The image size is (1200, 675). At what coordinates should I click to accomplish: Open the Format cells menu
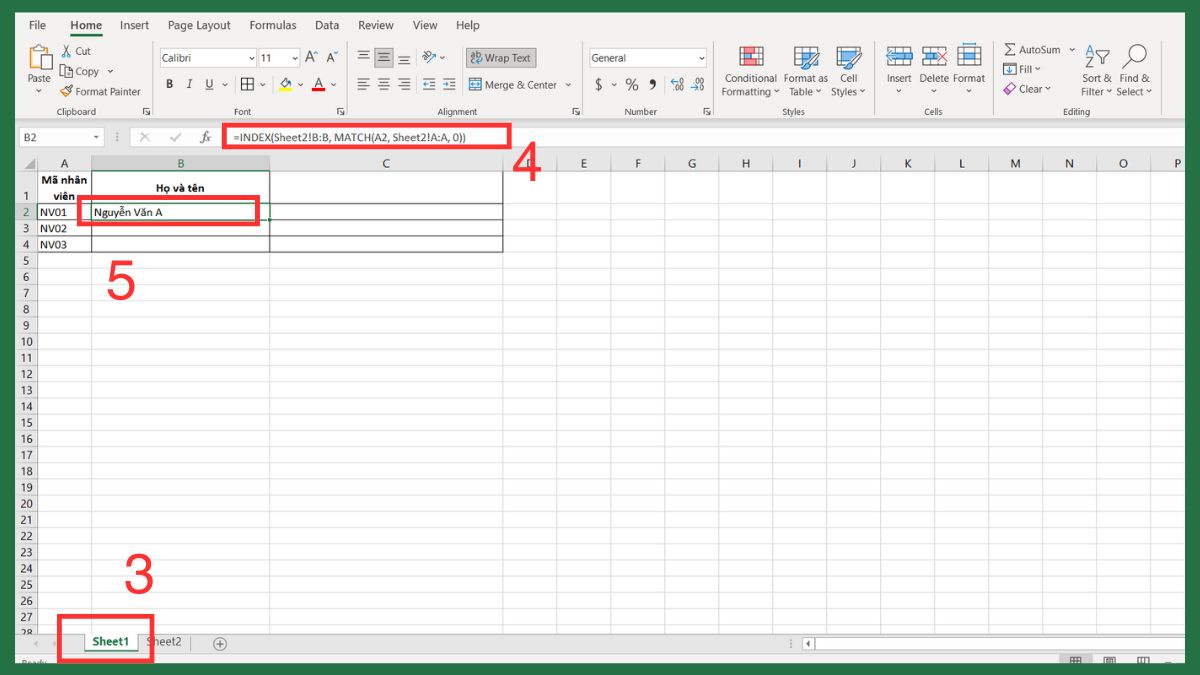(969, 71)
